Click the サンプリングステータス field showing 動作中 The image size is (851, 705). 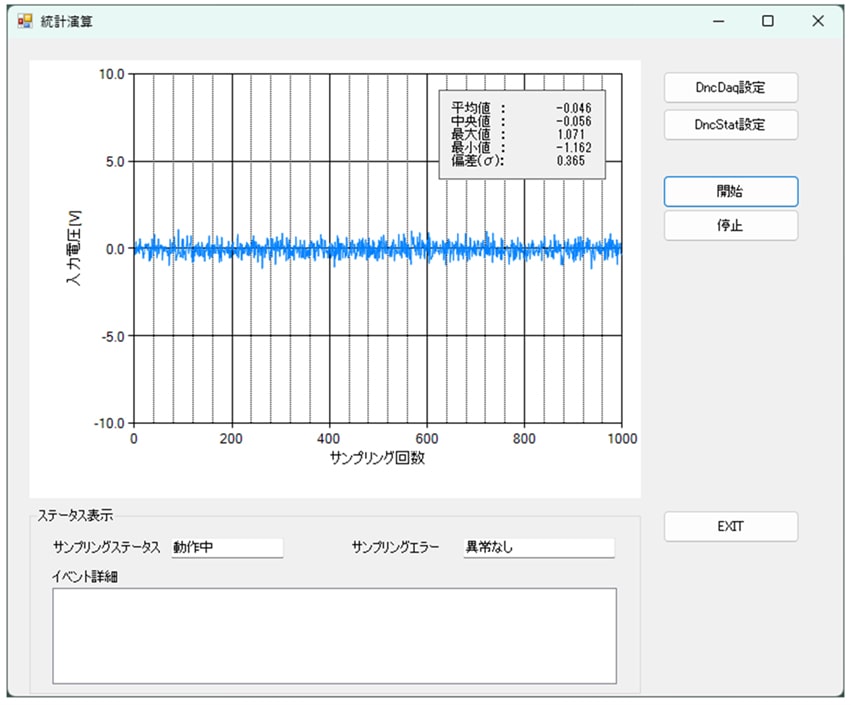click(227, 548)
